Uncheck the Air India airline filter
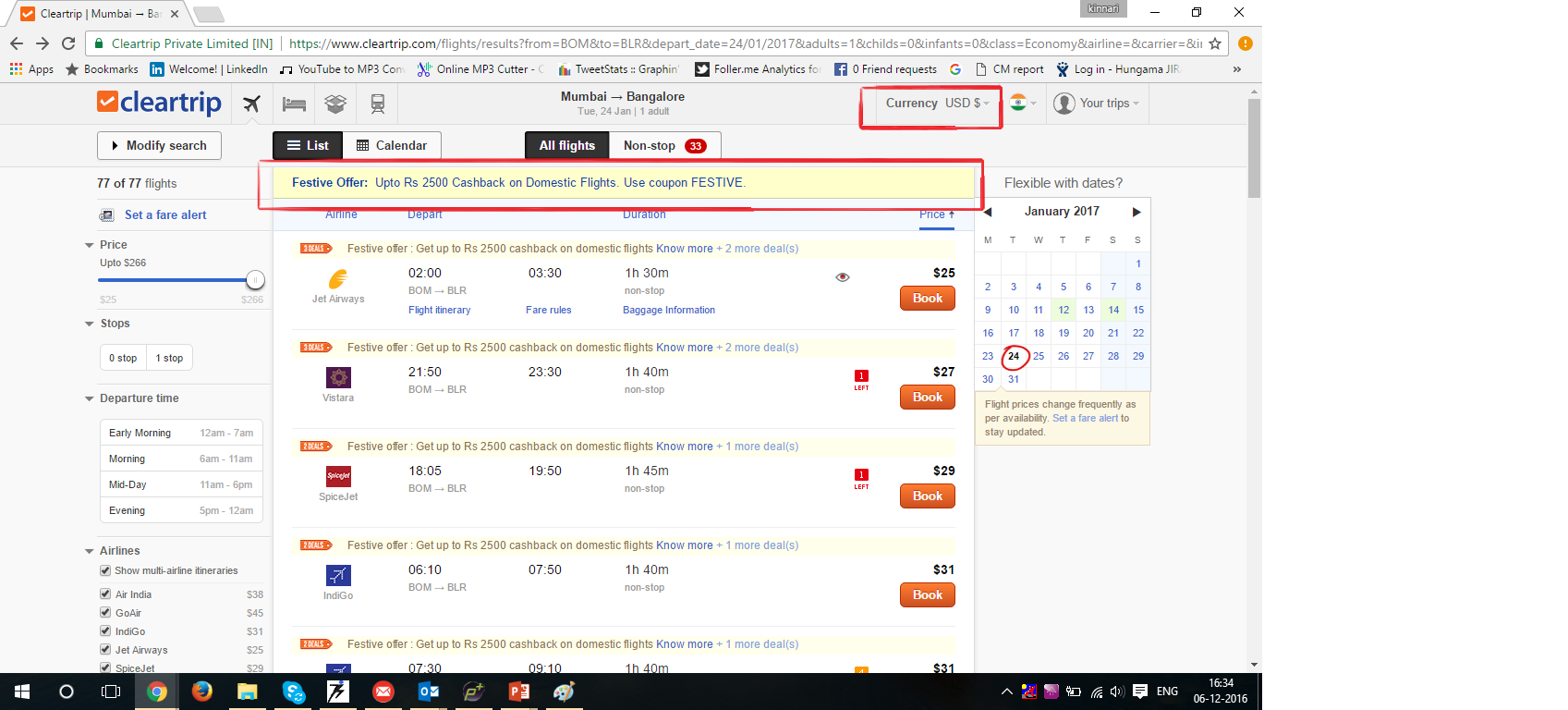Screen dimensions: 1568x710 coord(105,594)
